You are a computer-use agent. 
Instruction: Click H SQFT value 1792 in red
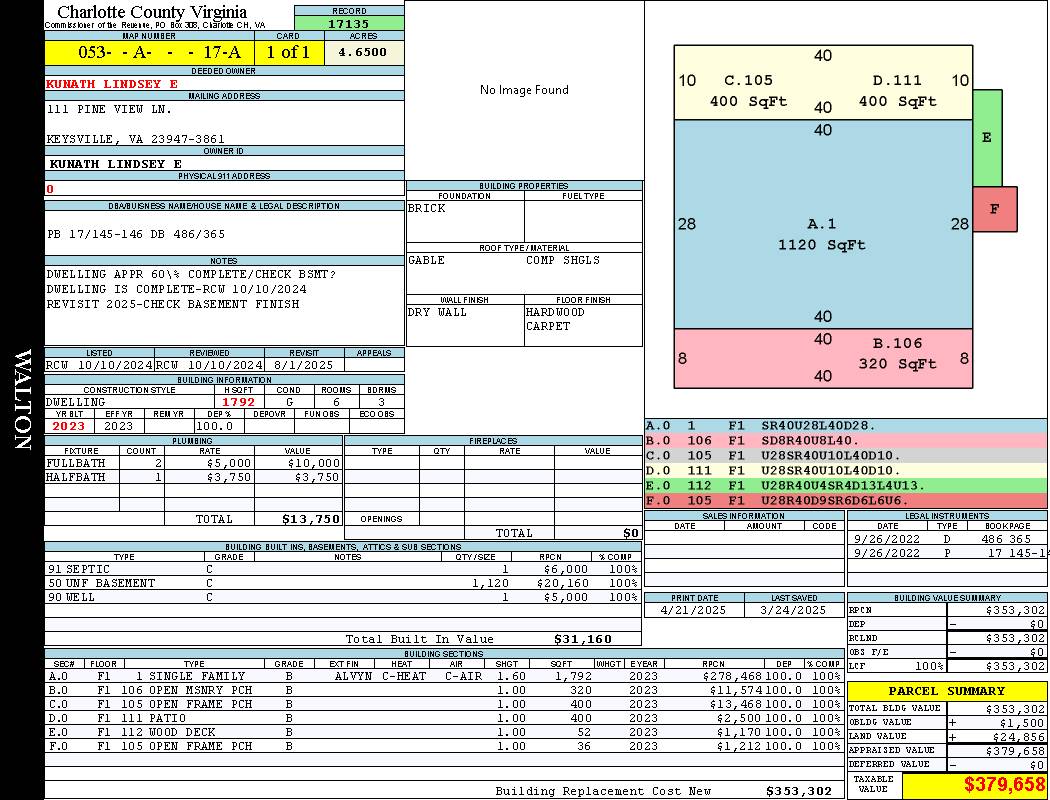tap(238, 402)
